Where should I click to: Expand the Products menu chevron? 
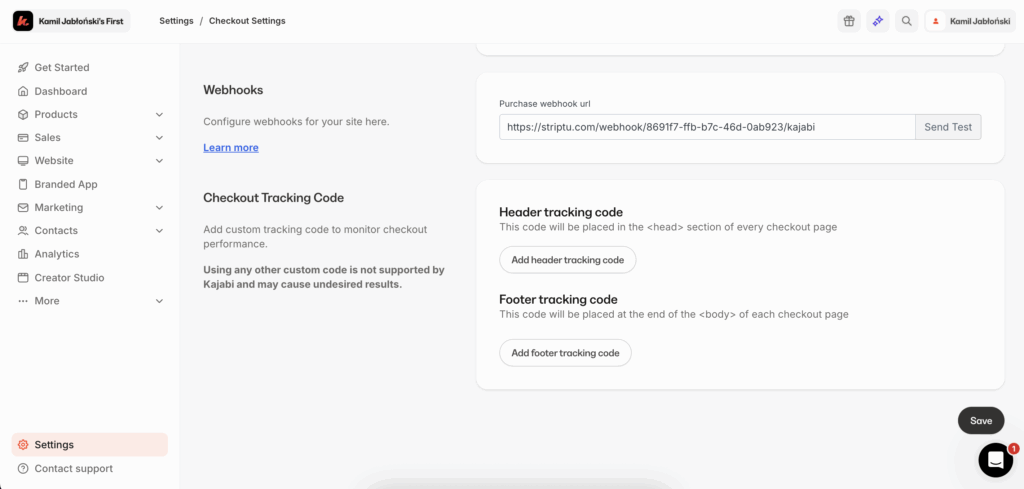coord(160,115)
